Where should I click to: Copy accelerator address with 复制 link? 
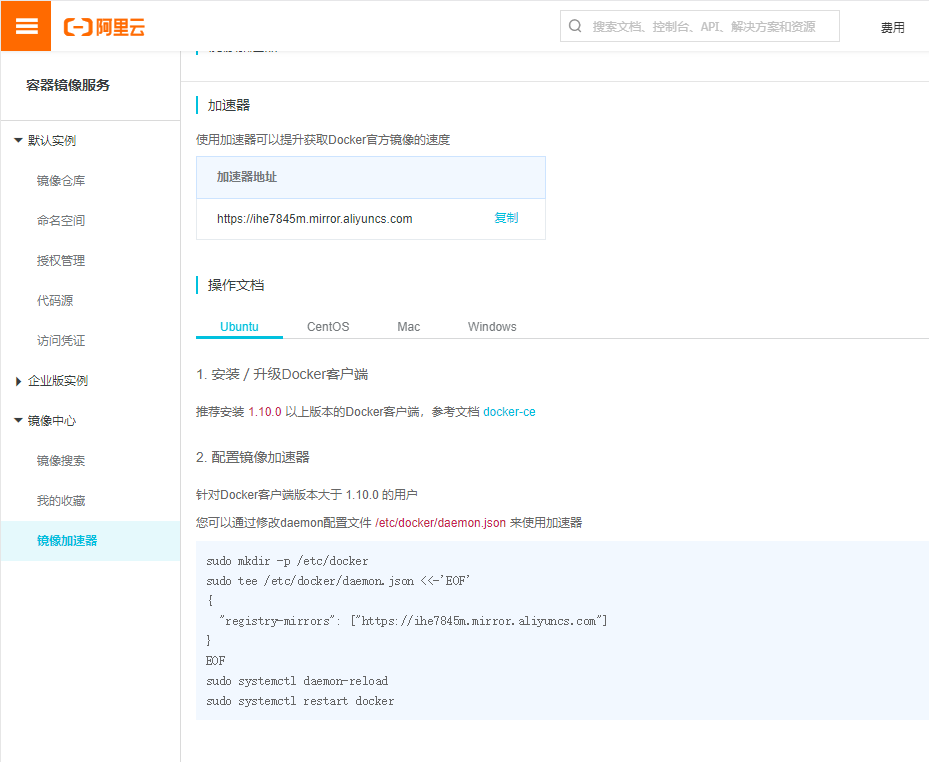tap(506, 218)
